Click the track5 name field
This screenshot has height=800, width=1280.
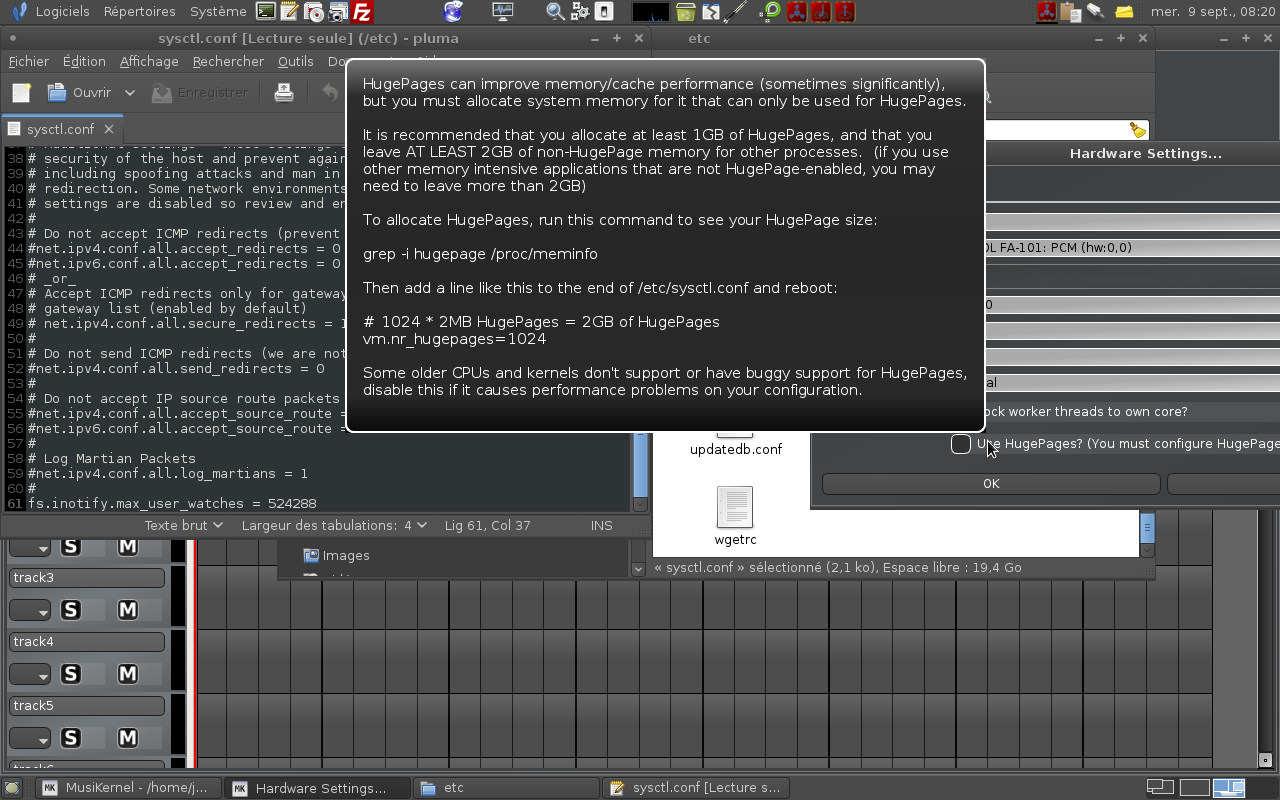pos(87,706)
